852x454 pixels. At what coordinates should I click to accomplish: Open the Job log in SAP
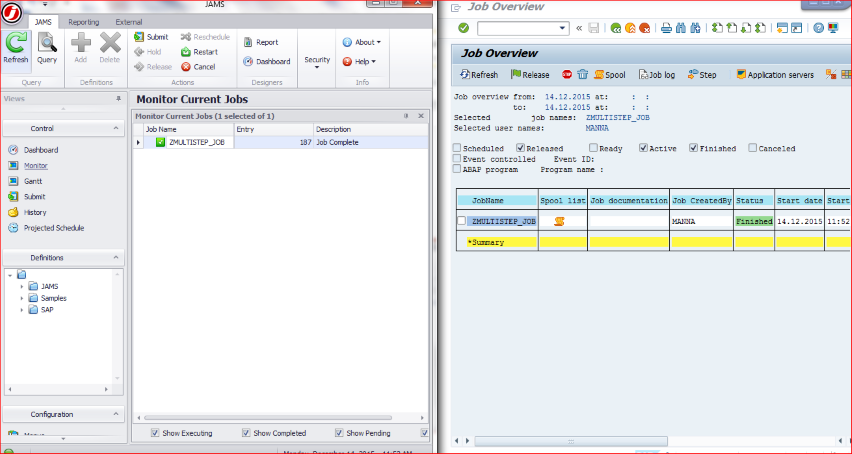[x=656, y=74]
